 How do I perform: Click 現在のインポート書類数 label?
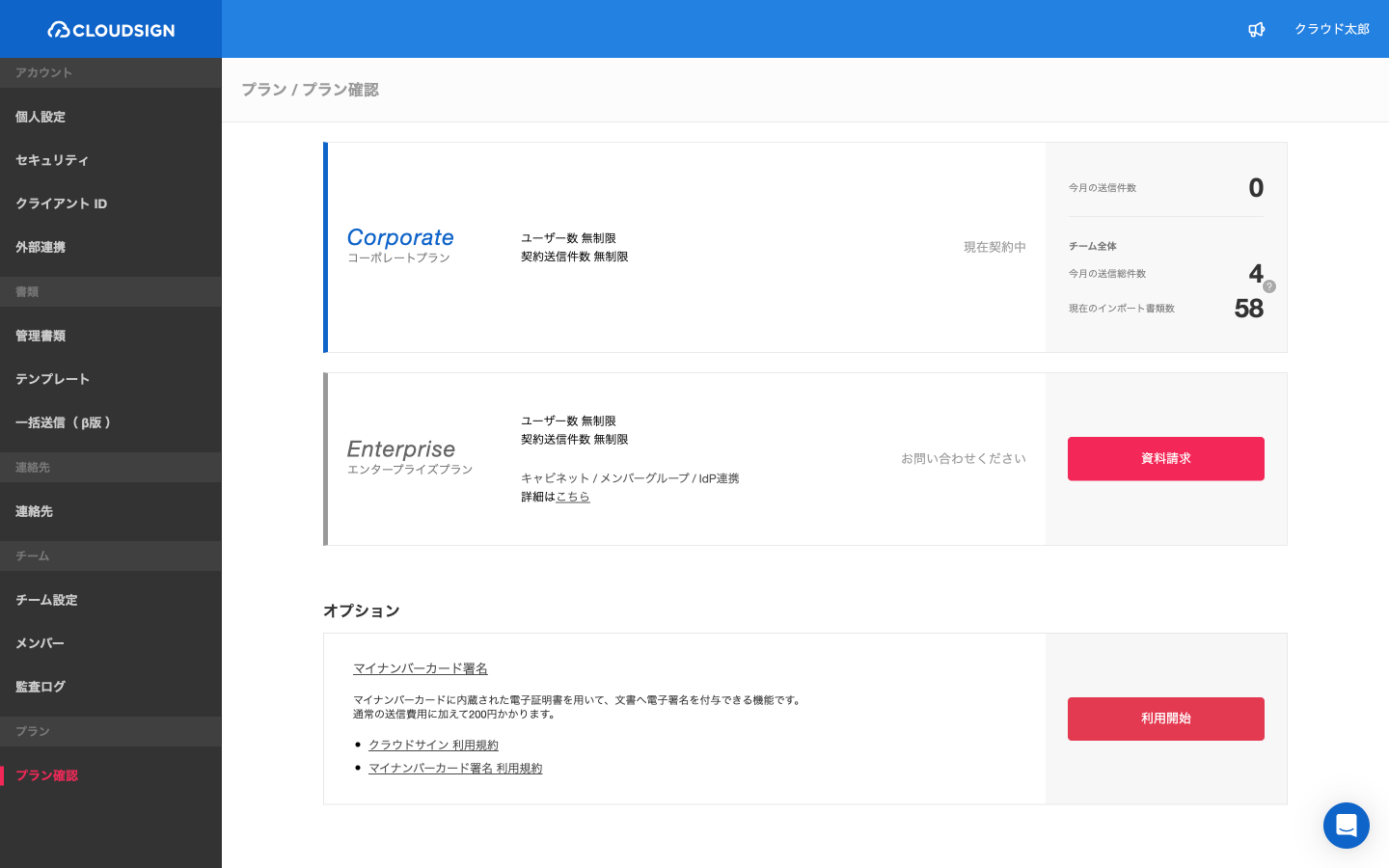[x=1122, y=309]
